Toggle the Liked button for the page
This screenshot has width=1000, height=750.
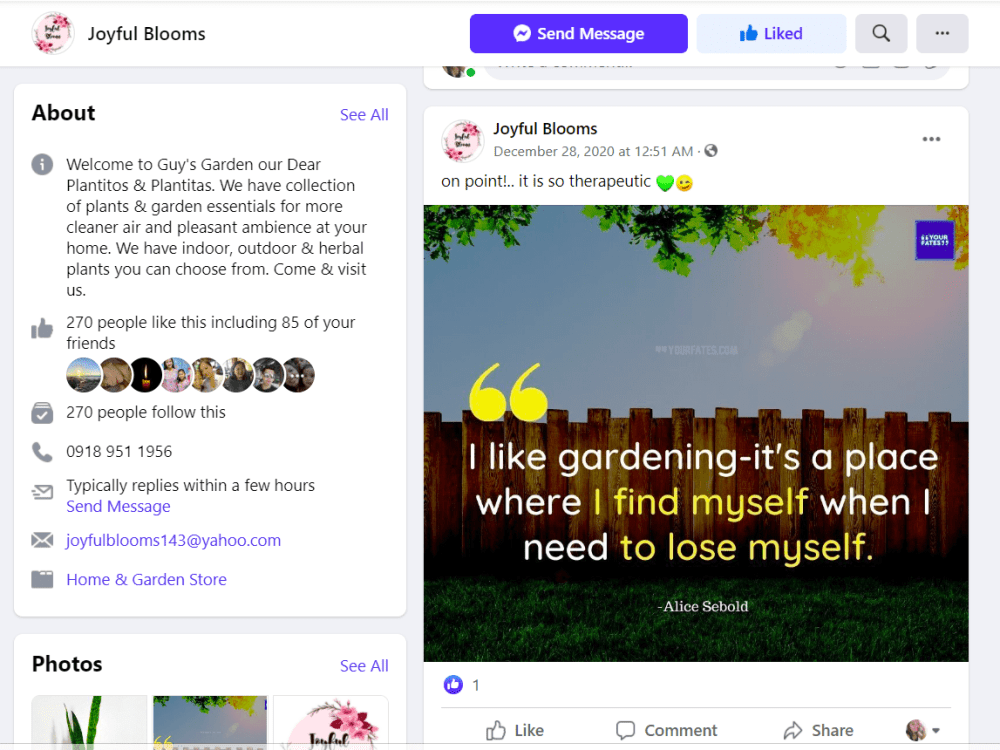pyautogui.click(x=771, y=33)
